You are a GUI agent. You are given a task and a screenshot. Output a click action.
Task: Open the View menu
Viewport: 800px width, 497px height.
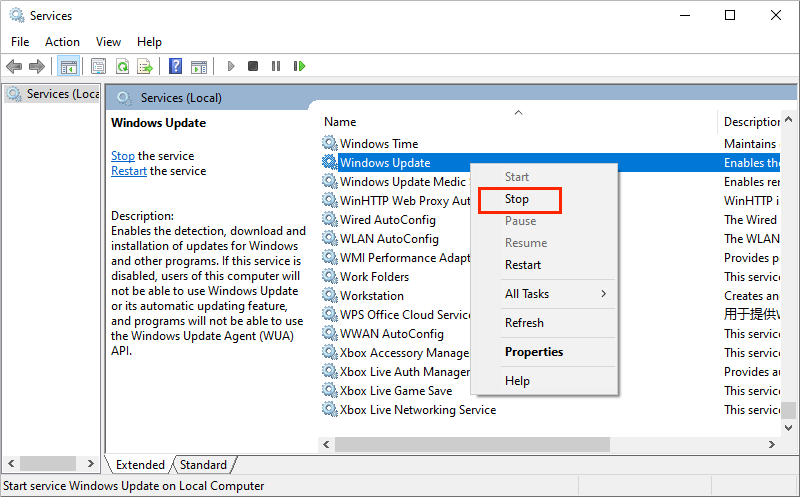click(x=108, y=42)
